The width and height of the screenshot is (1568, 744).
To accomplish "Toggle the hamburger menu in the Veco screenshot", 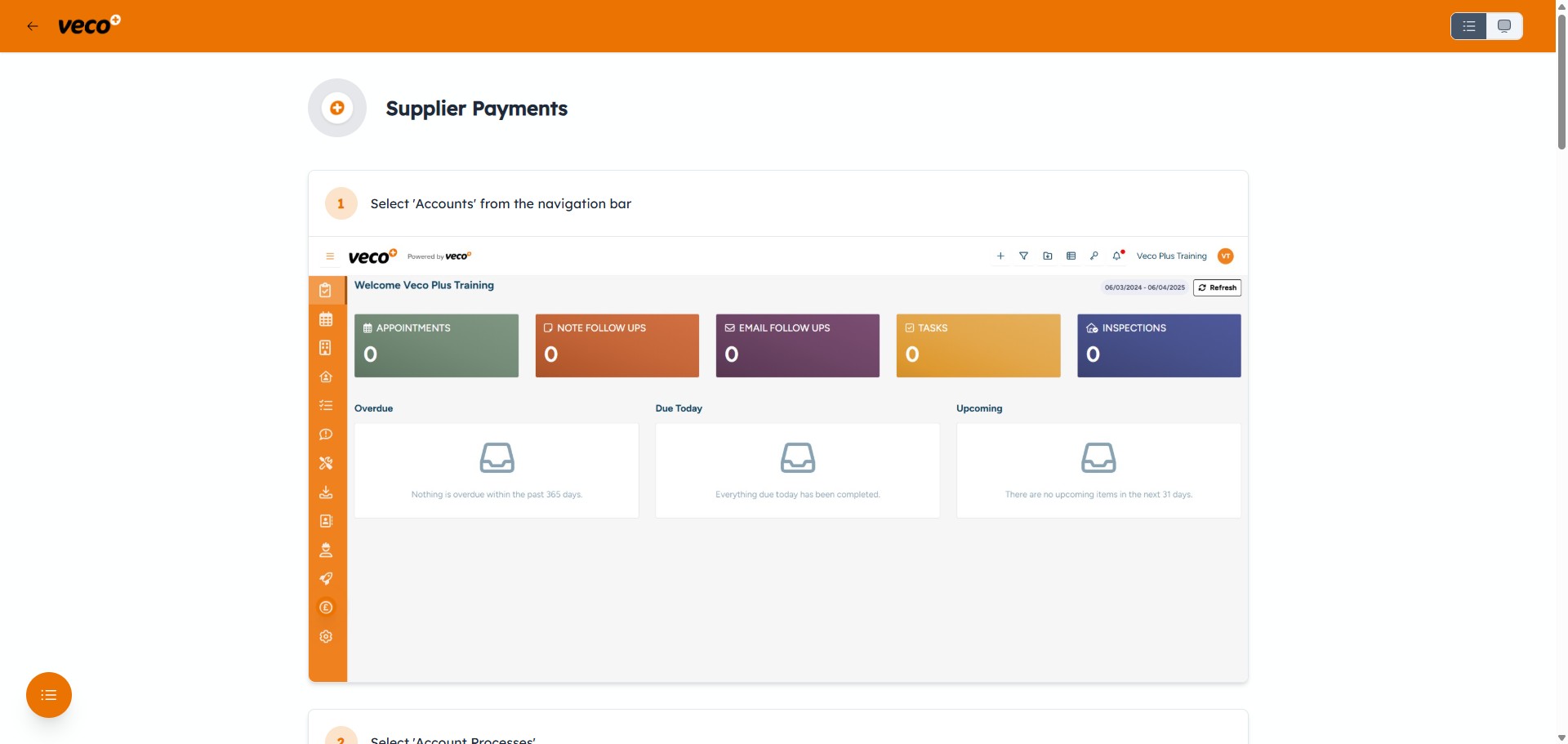I will [330, 256].
